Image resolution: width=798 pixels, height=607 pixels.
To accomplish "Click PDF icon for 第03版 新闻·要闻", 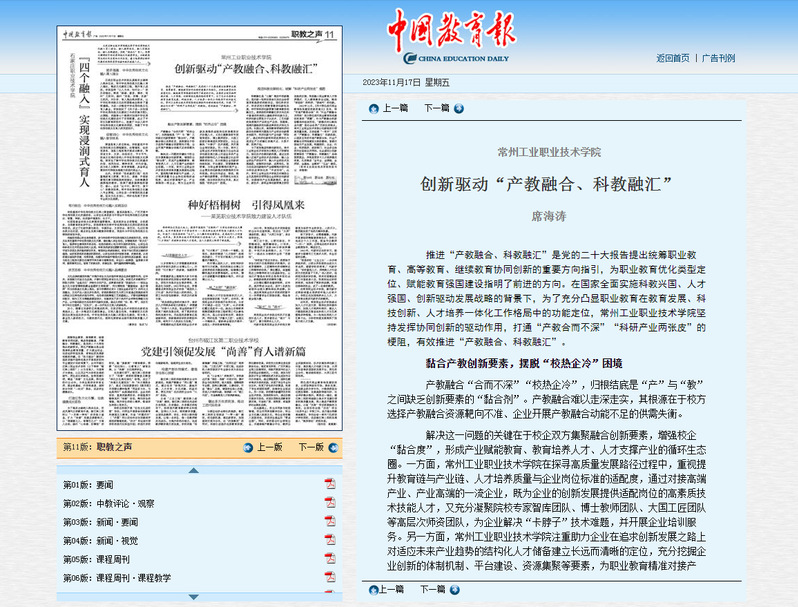I will click(329, 522).
